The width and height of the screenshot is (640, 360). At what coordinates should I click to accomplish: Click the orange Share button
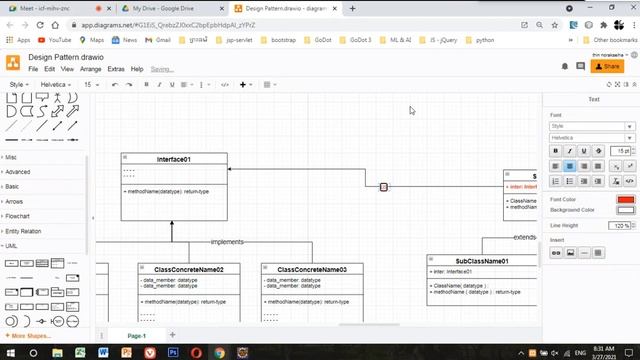tap(607, 66)
